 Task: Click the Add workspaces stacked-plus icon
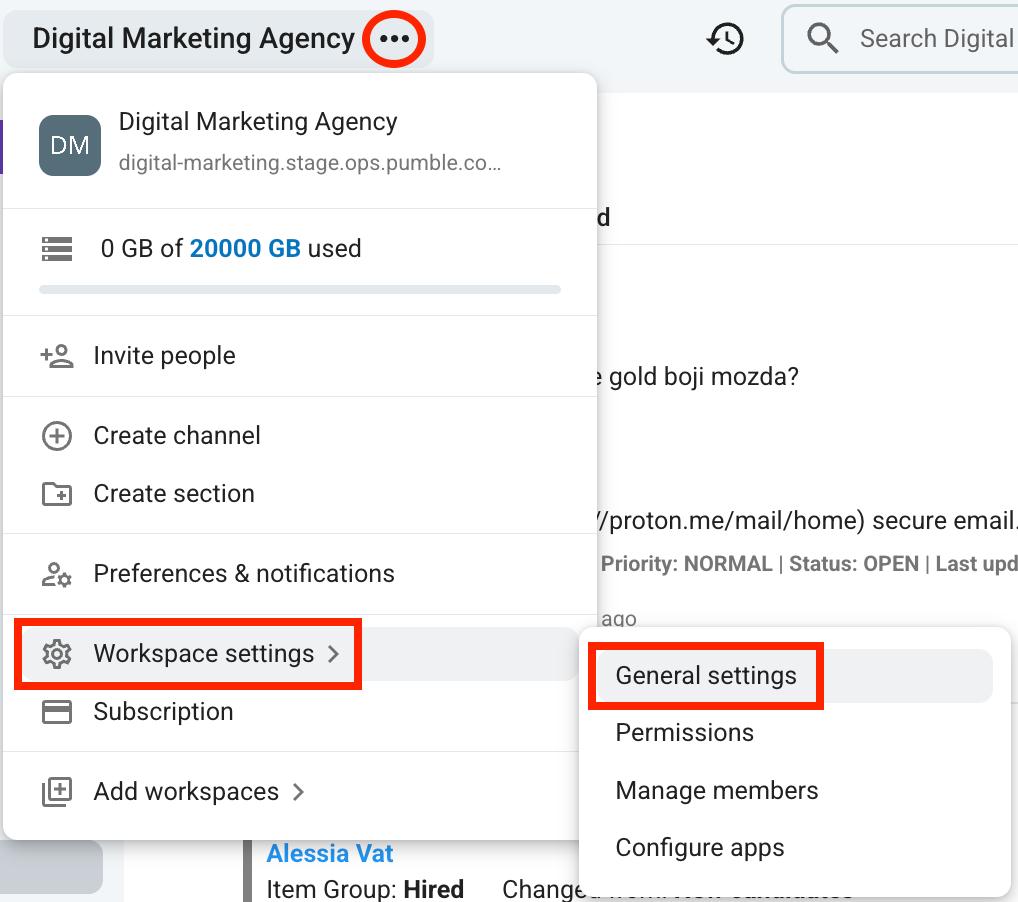(x=57, y=792)
